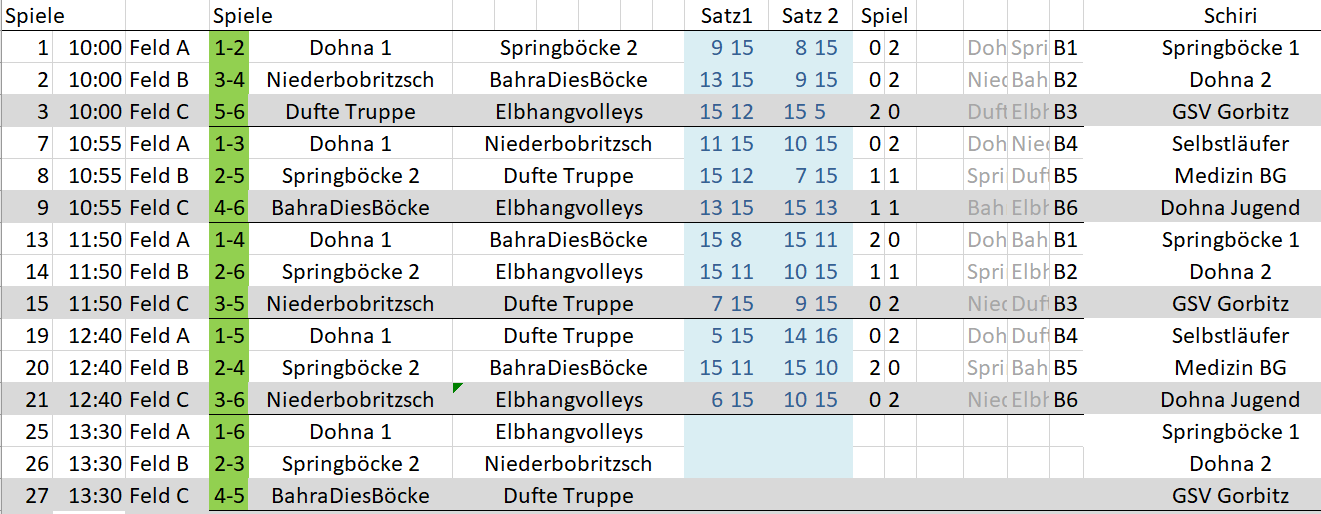
Task: Click the "12:40" time in game 20 row
Action: [x=95, y=368]
